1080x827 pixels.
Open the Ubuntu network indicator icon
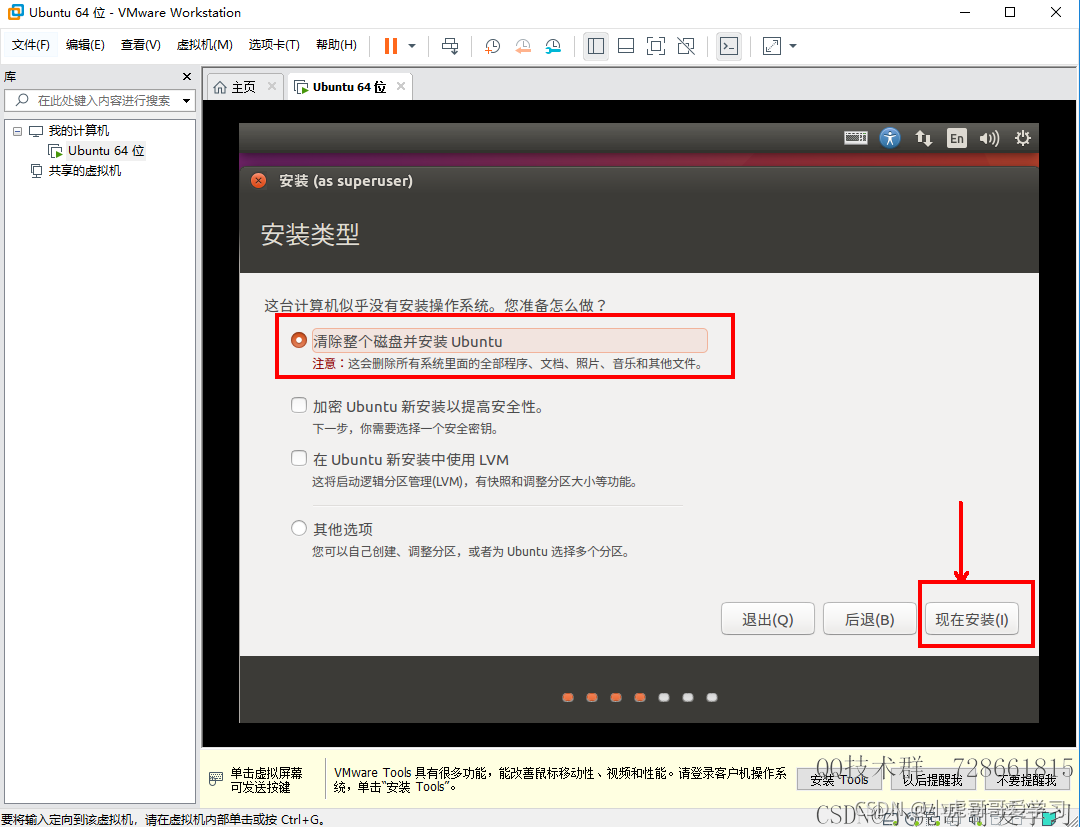924,138
